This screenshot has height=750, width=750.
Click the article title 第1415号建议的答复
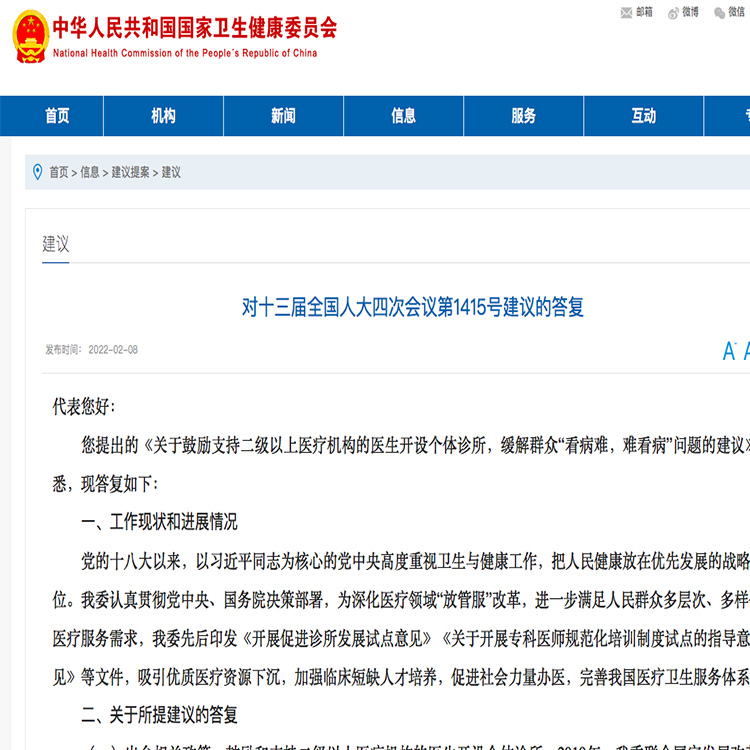tap(412, 307)
